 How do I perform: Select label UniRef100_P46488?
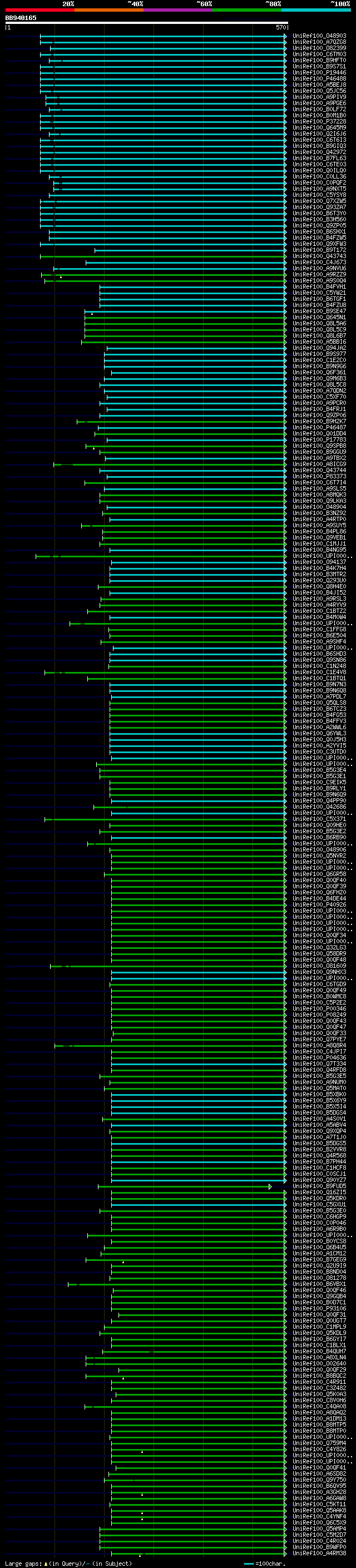(x=319, y=78)
